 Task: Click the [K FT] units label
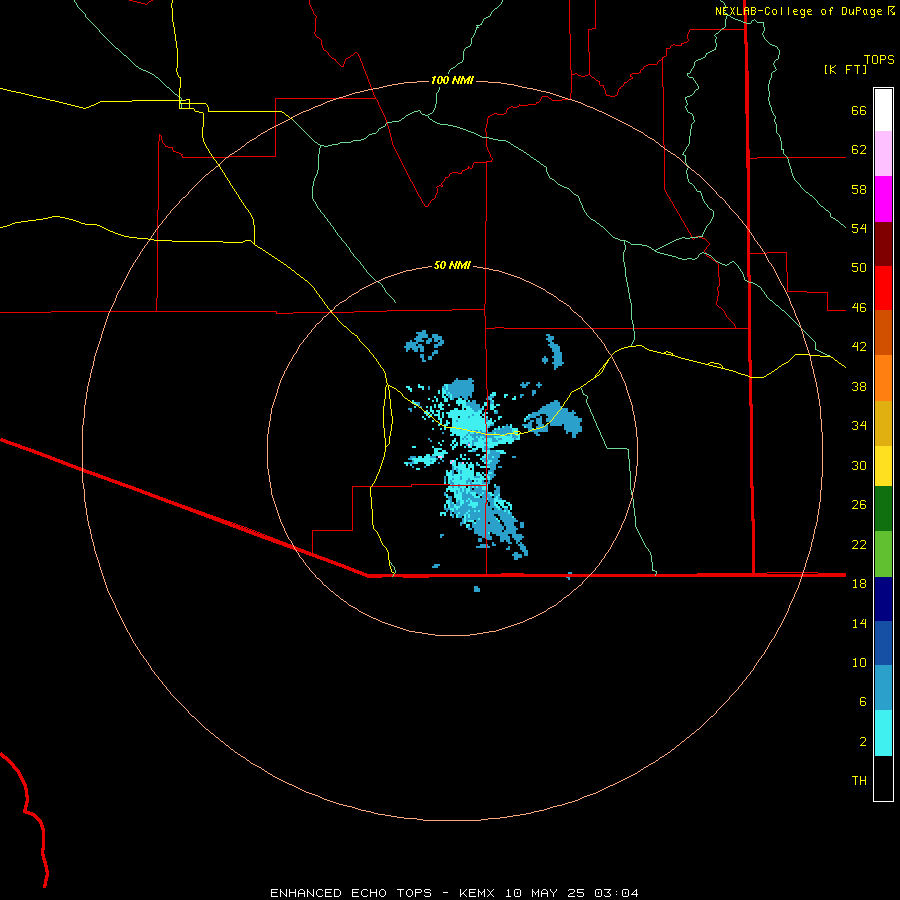click(x=845, y=69)
